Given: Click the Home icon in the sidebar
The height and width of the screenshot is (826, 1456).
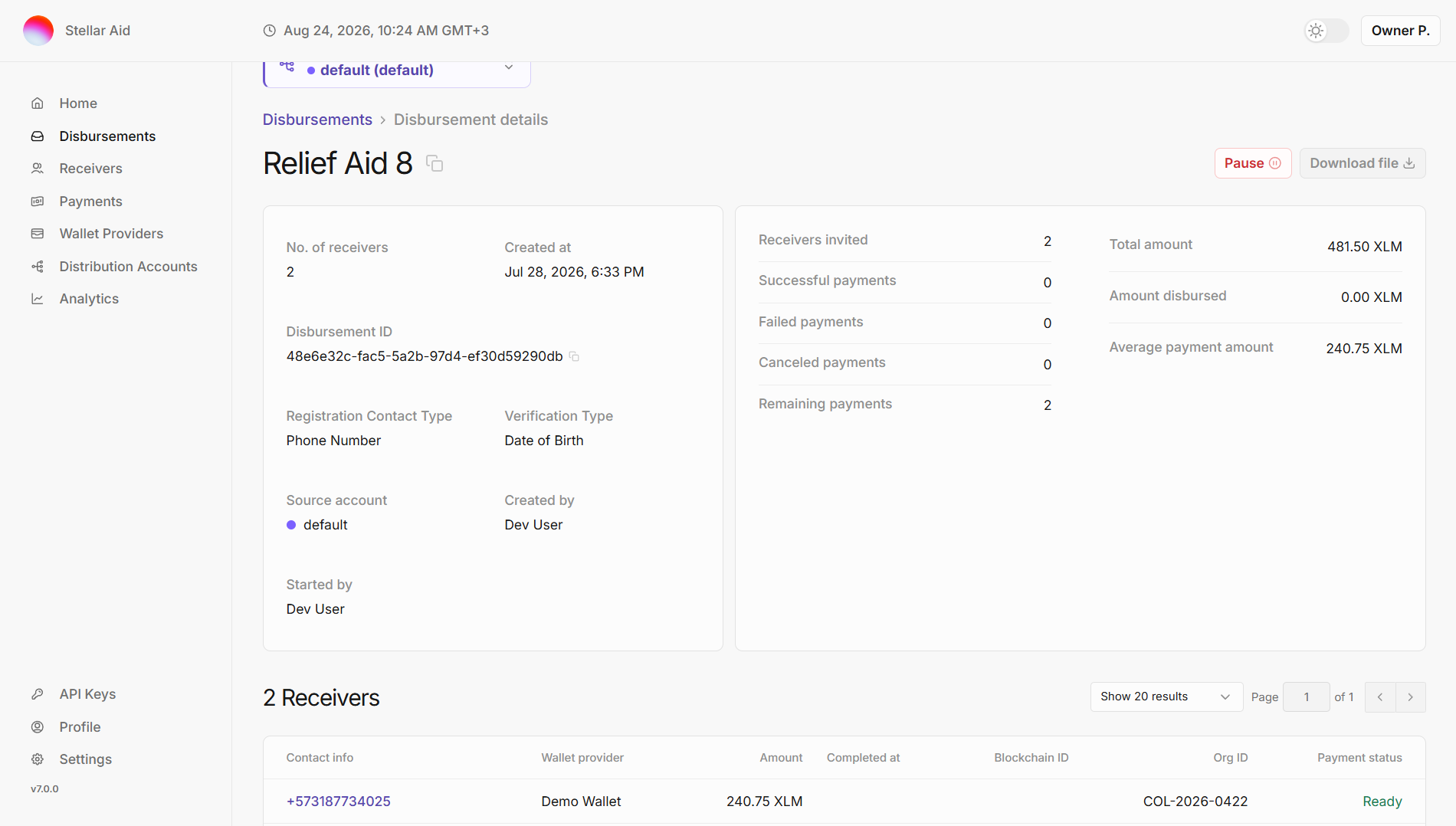Looking at the screenshot, I should [x=37, y=103].
